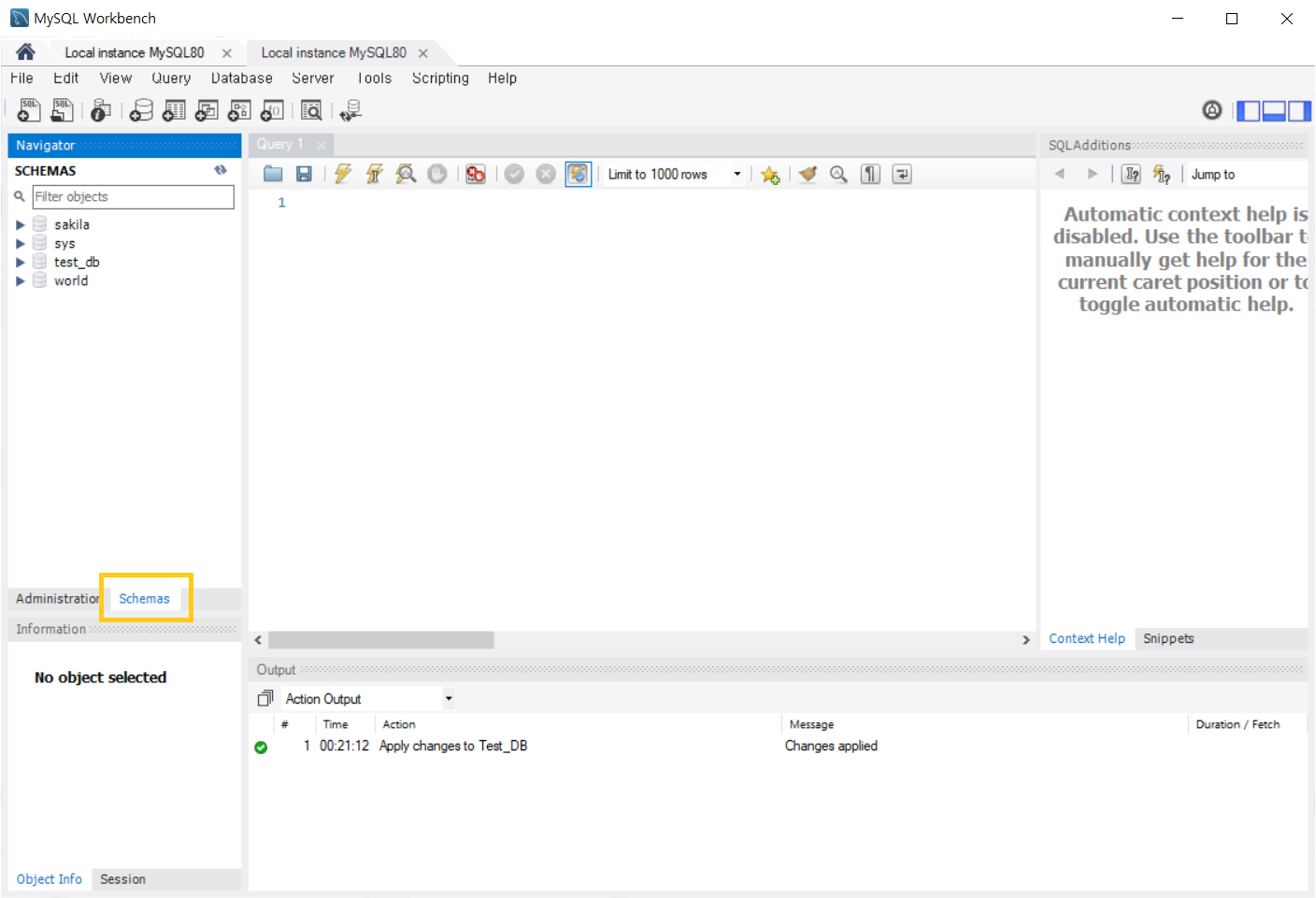The height and width of the screenshot is (898, 1316).
Task: Go forward in help history
Action: [x=1092, y=174]
